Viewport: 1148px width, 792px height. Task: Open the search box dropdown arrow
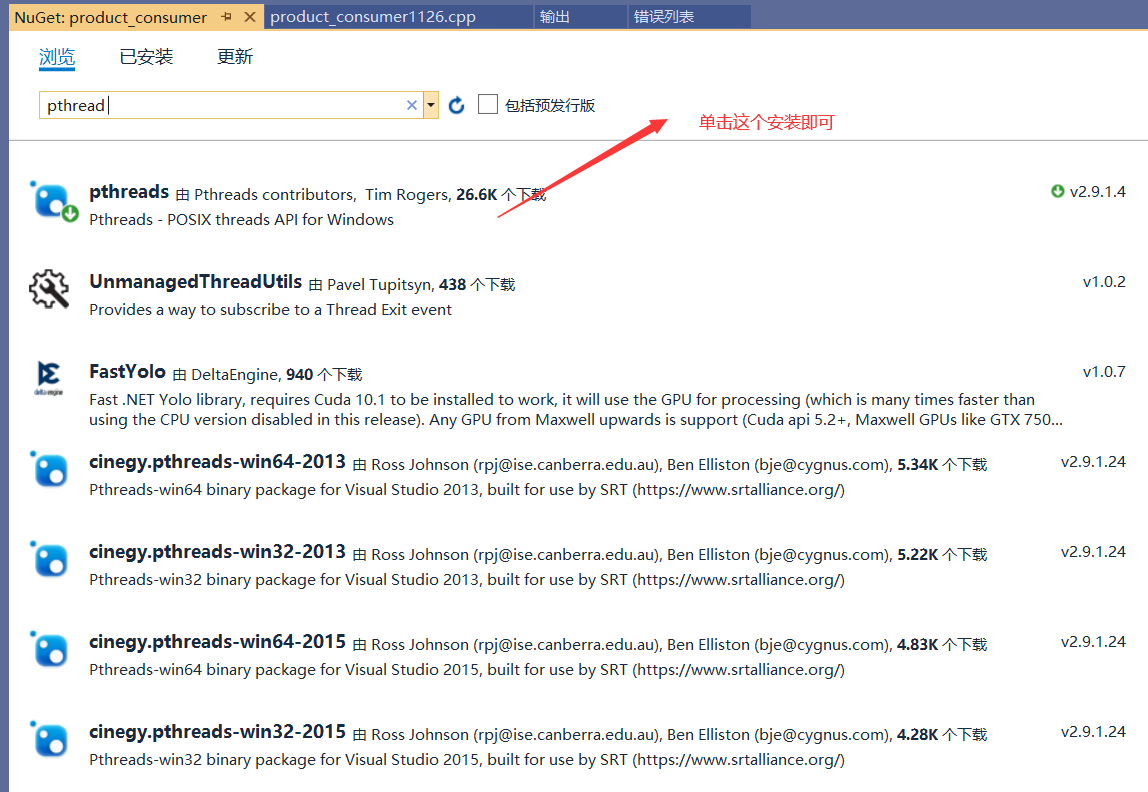tap(430, 104)
